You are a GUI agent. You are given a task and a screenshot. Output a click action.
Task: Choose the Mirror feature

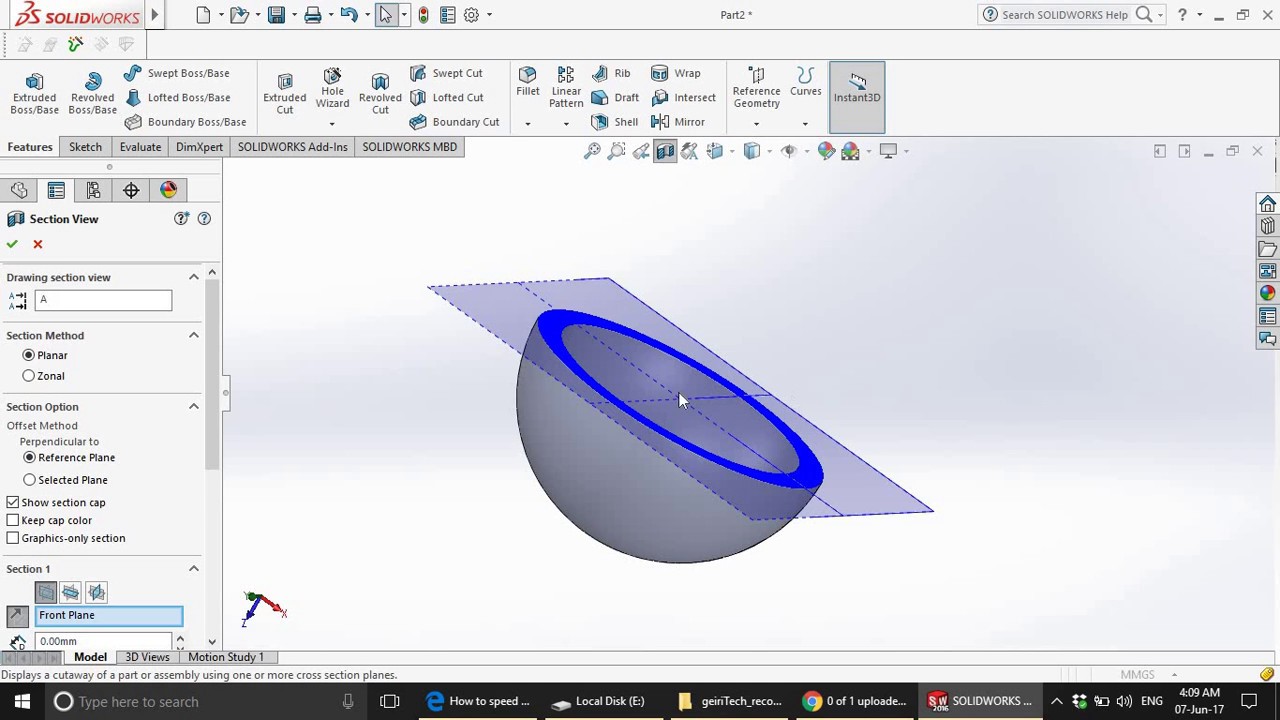click(x=678, y=122)
